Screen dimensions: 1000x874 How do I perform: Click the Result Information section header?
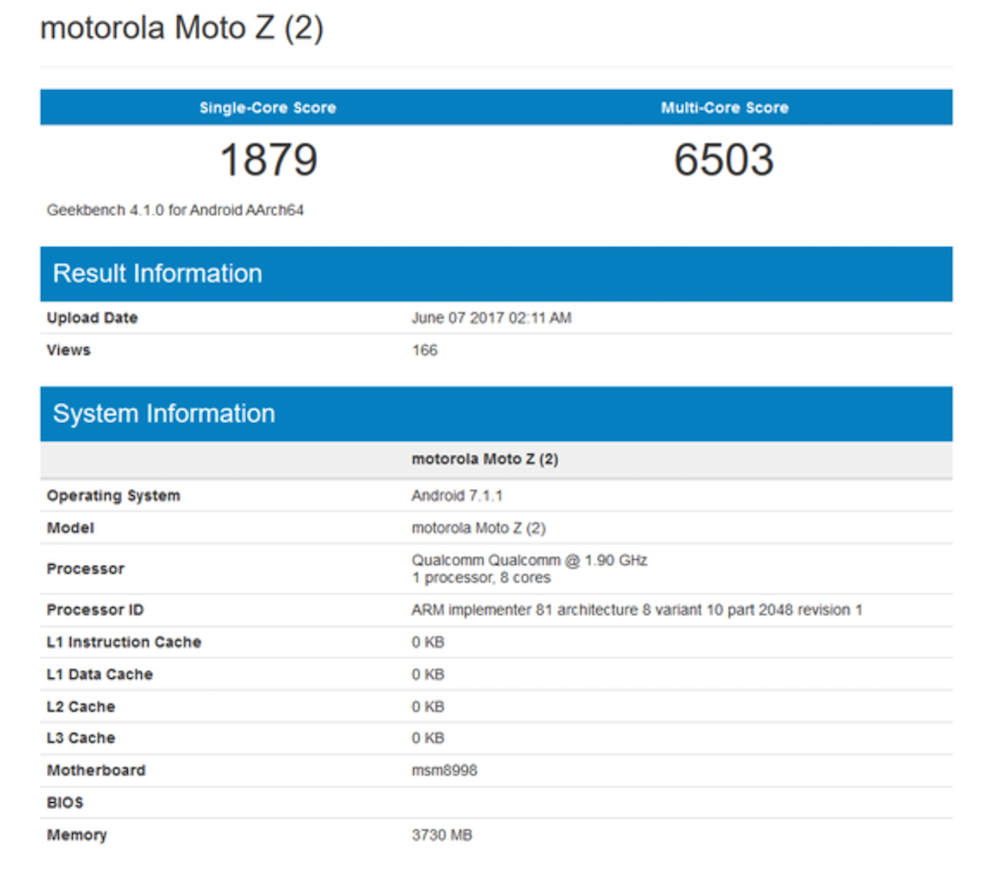[x=157, y=274]
